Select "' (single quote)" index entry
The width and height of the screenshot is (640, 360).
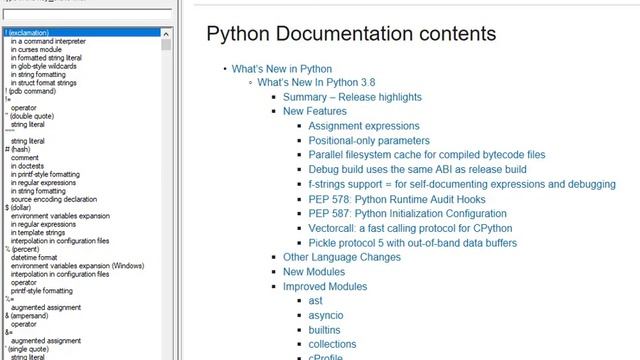(27, 349)
